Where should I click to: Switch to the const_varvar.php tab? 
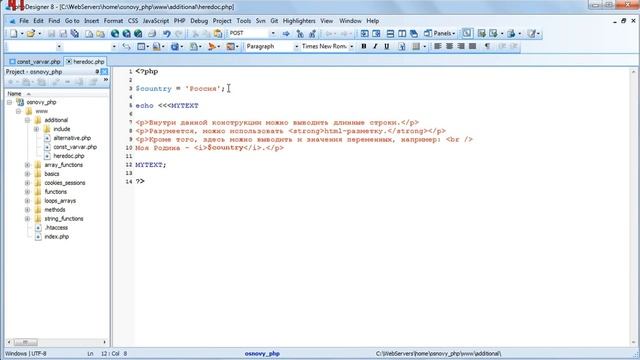(35, 62)
